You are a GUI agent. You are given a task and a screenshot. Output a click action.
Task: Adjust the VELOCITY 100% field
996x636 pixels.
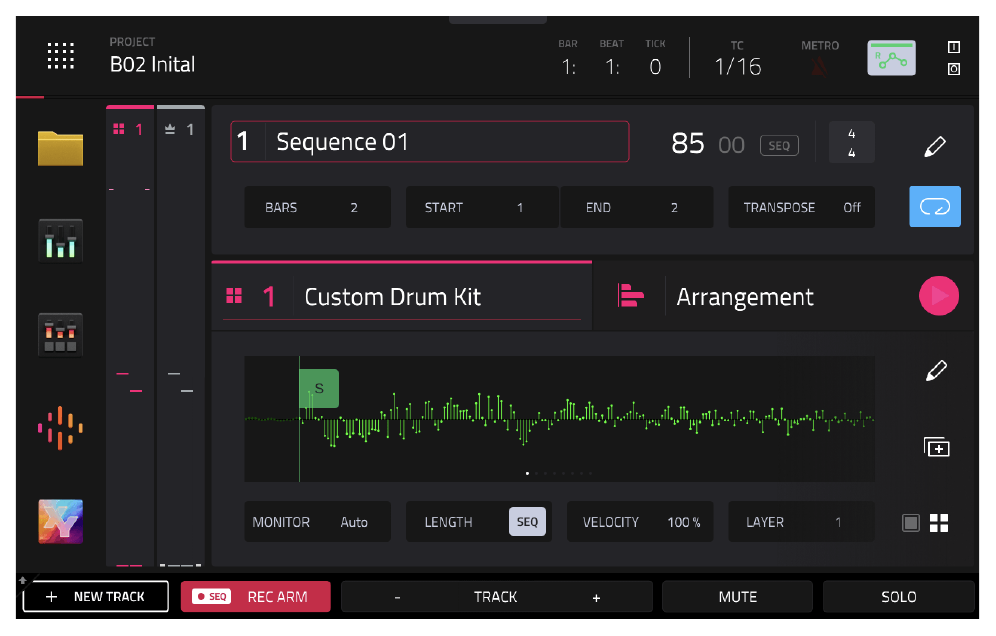click(640, 522)
